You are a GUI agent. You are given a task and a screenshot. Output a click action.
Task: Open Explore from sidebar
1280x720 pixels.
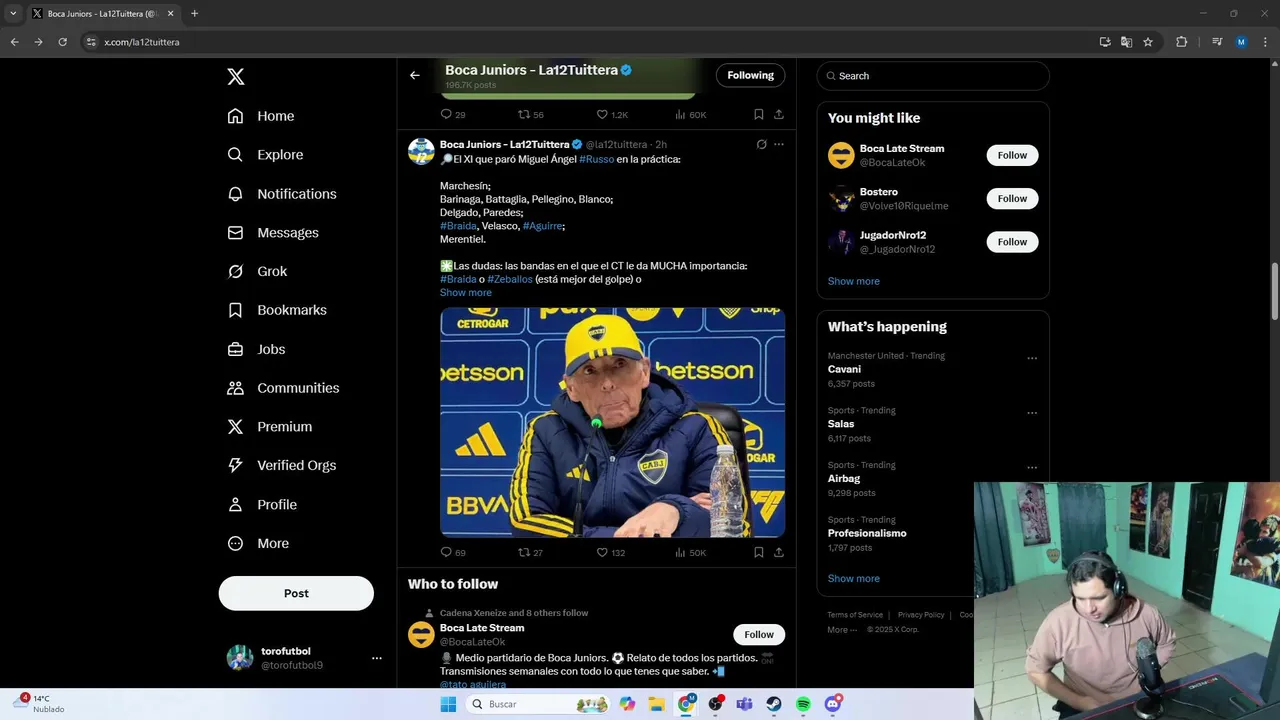point(265,155)
